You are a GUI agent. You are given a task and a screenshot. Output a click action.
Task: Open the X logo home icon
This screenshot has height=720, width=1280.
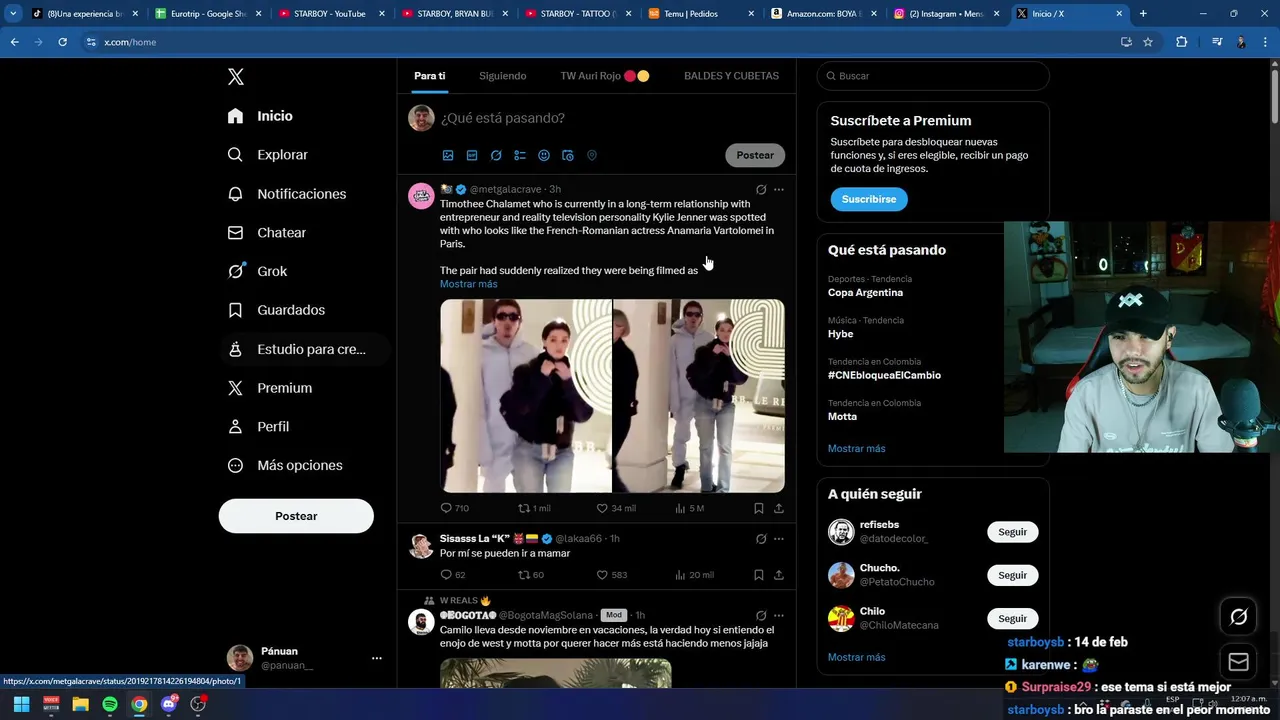(235, 77)
